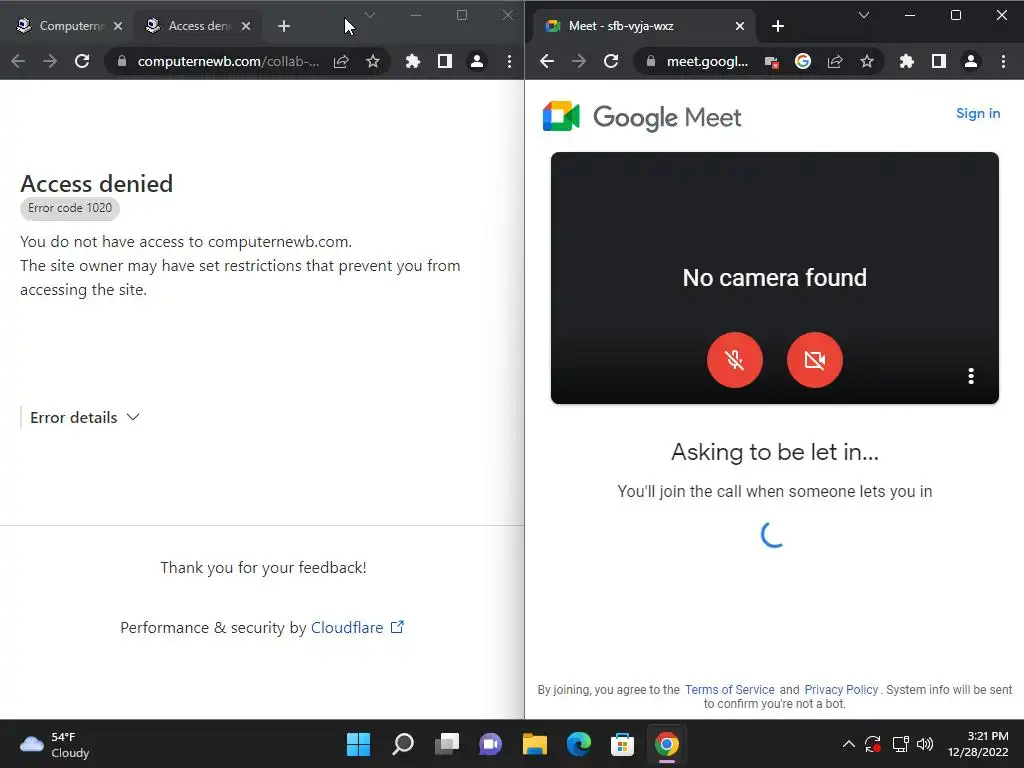The width and height of the screenshot is (1024, 768).
Task: Open Task View on the taskbar
Action: 447,744
